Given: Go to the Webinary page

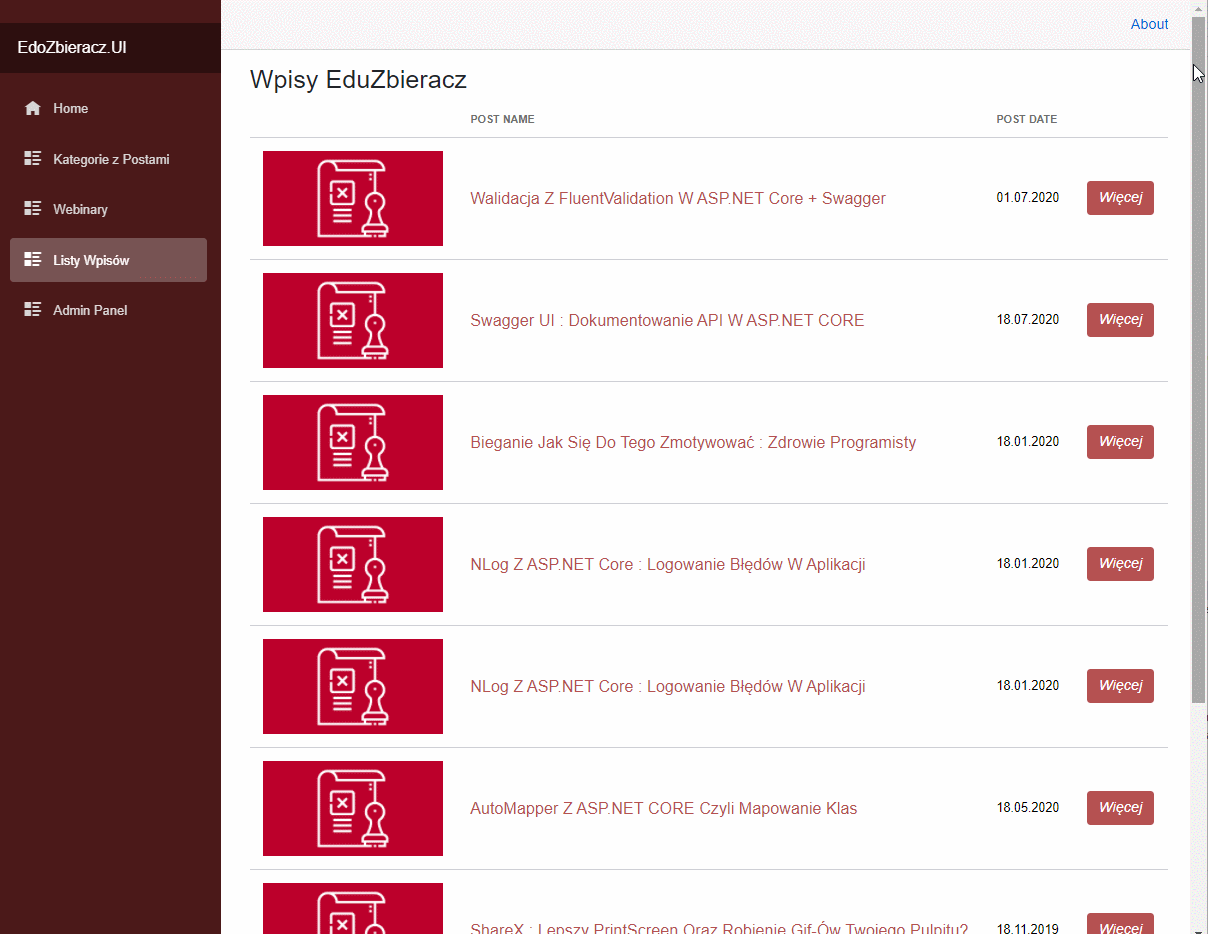Looking at the screenshot, I should coord(108,209).
